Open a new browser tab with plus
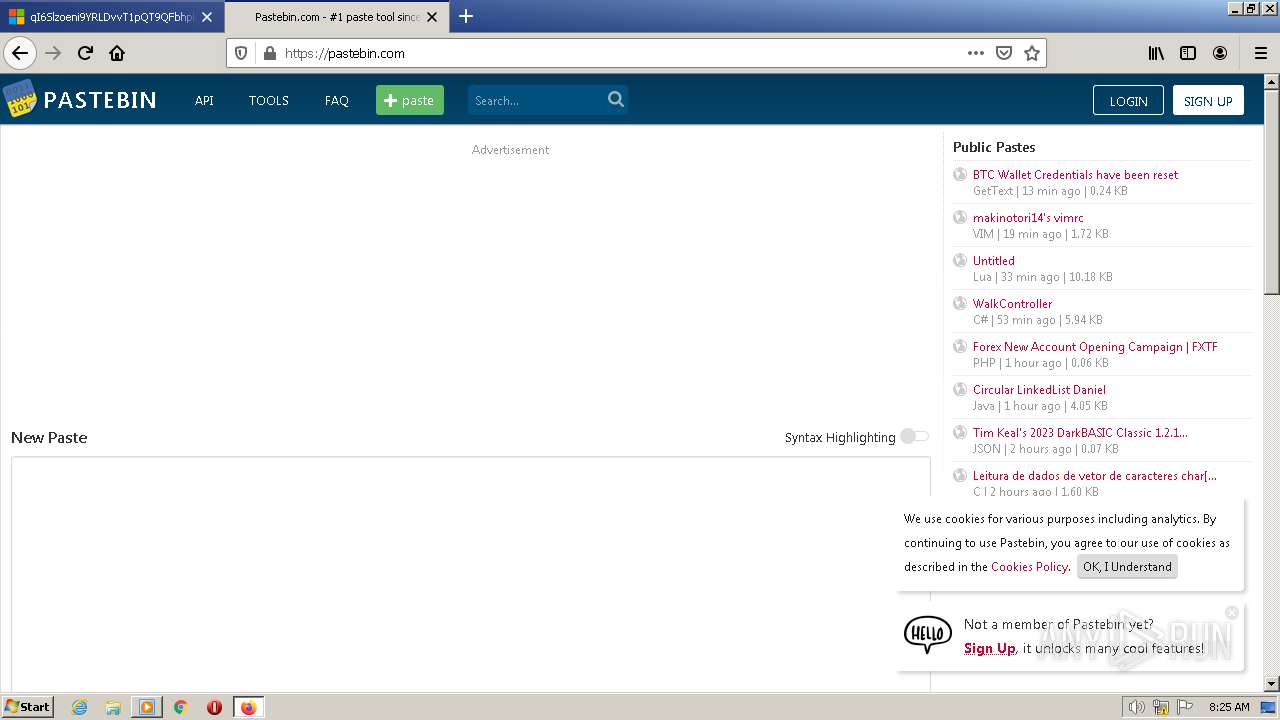1280x720 pixels. point(466,16)
